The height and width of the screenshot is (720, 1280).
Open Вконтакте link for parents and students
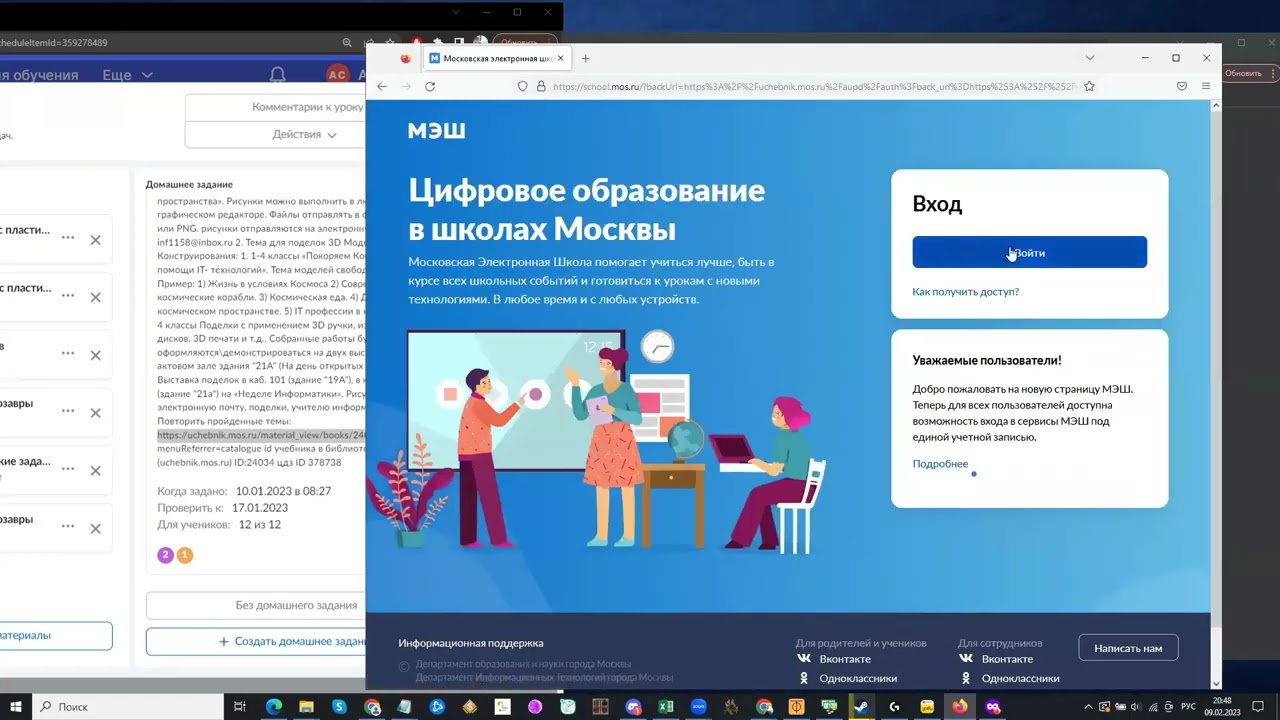click(x=845, y=659)
